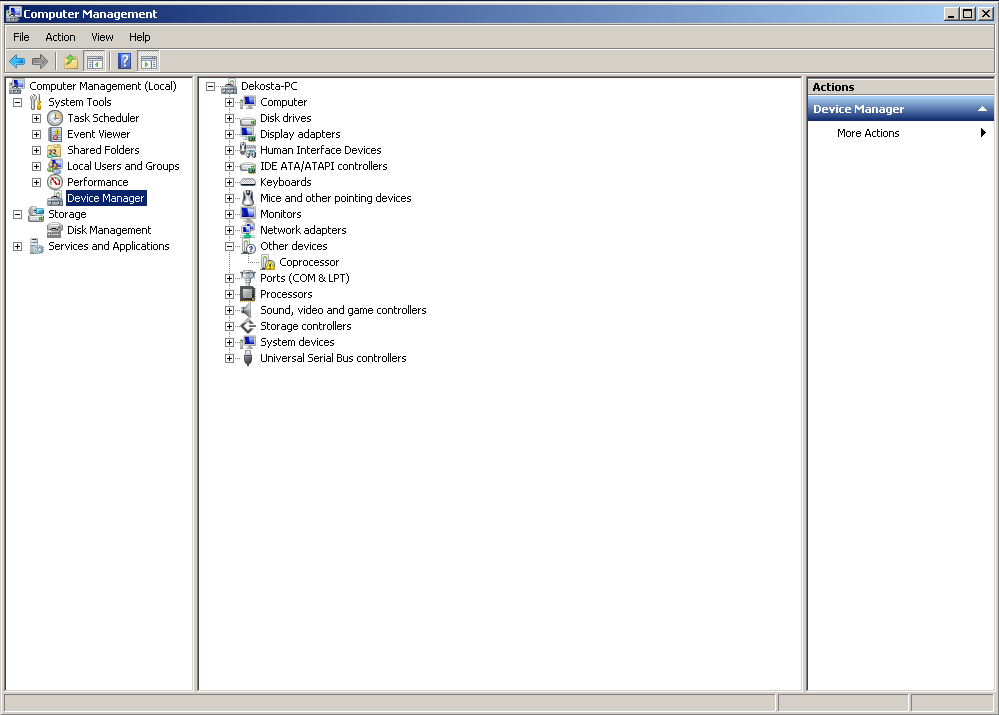Screen dimensions: 999x715
Task: Select the 'Sound, video and game controllers' label
Action: [x=343, y=310]
